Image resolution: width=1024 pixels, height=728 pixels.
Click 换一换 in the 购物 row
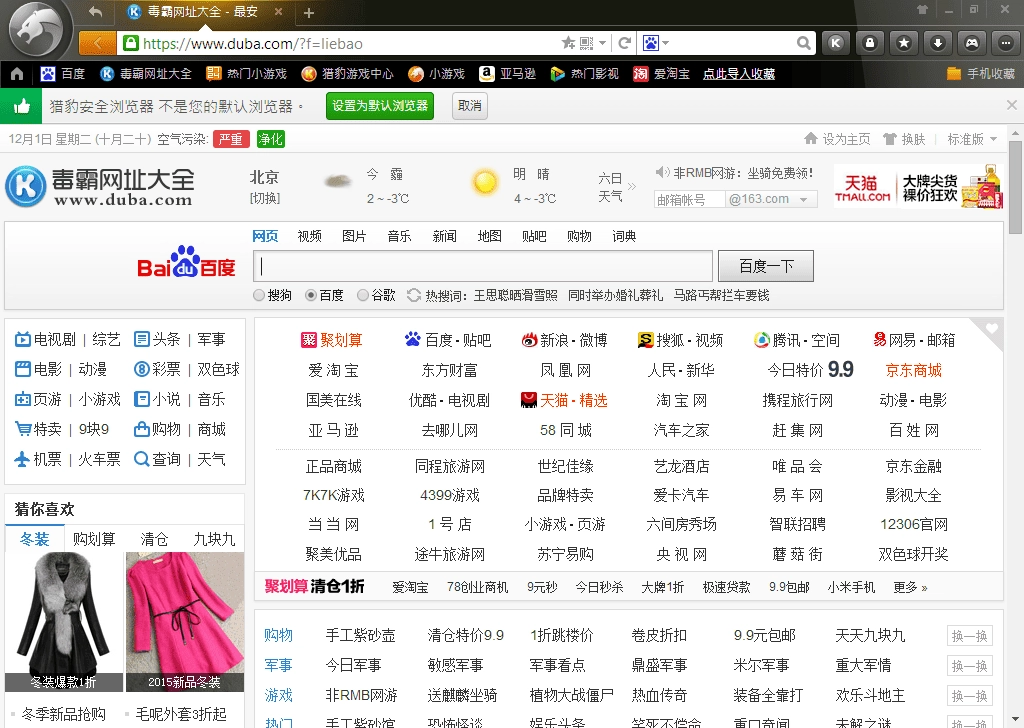coord(970,636)
